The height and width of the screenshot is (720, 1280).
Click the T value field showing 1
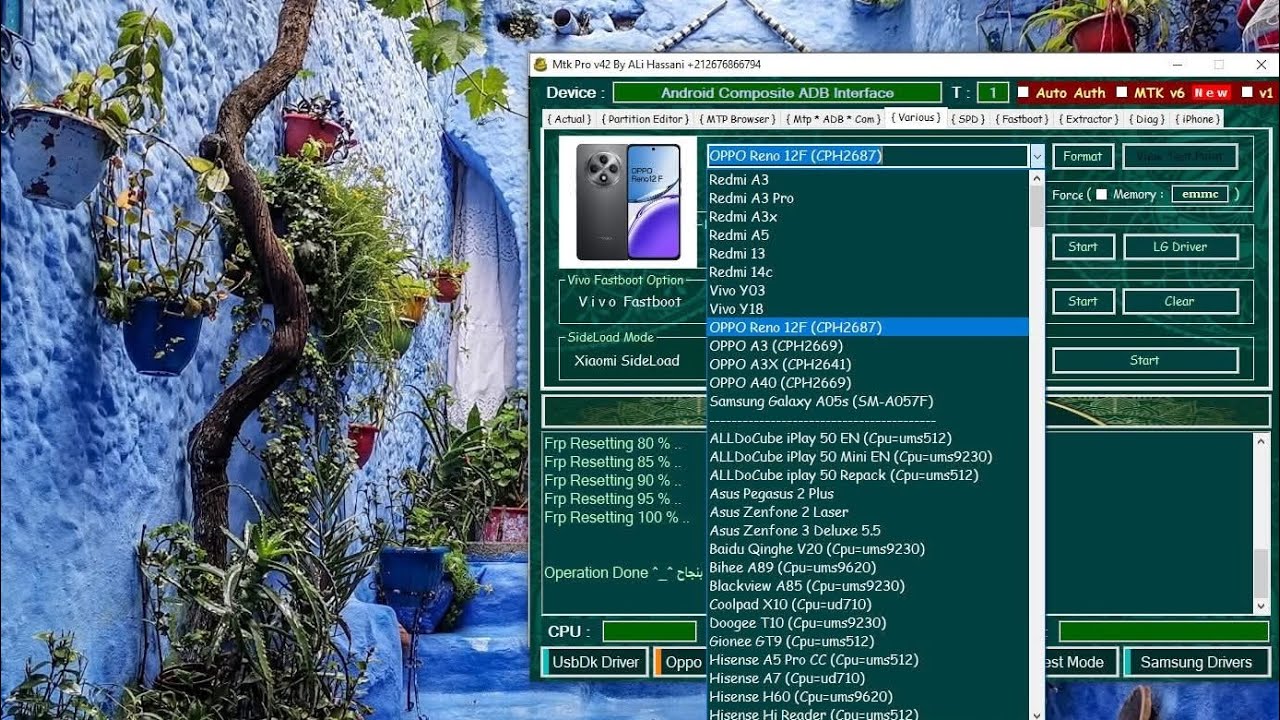click(x=992, y=92)
